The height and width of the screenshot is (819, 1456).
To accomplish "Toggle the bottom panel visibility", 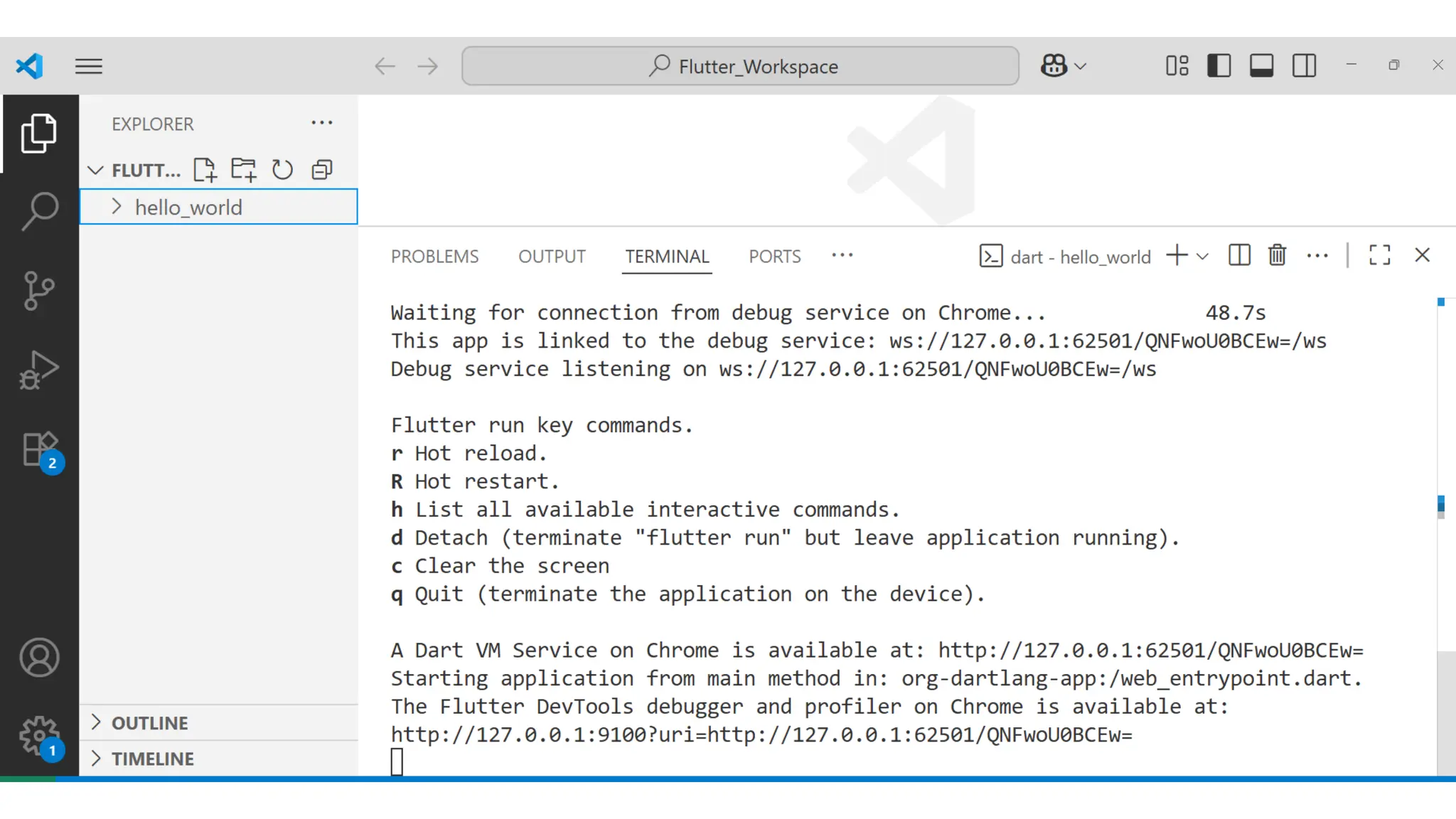I will click(1261, 66).
